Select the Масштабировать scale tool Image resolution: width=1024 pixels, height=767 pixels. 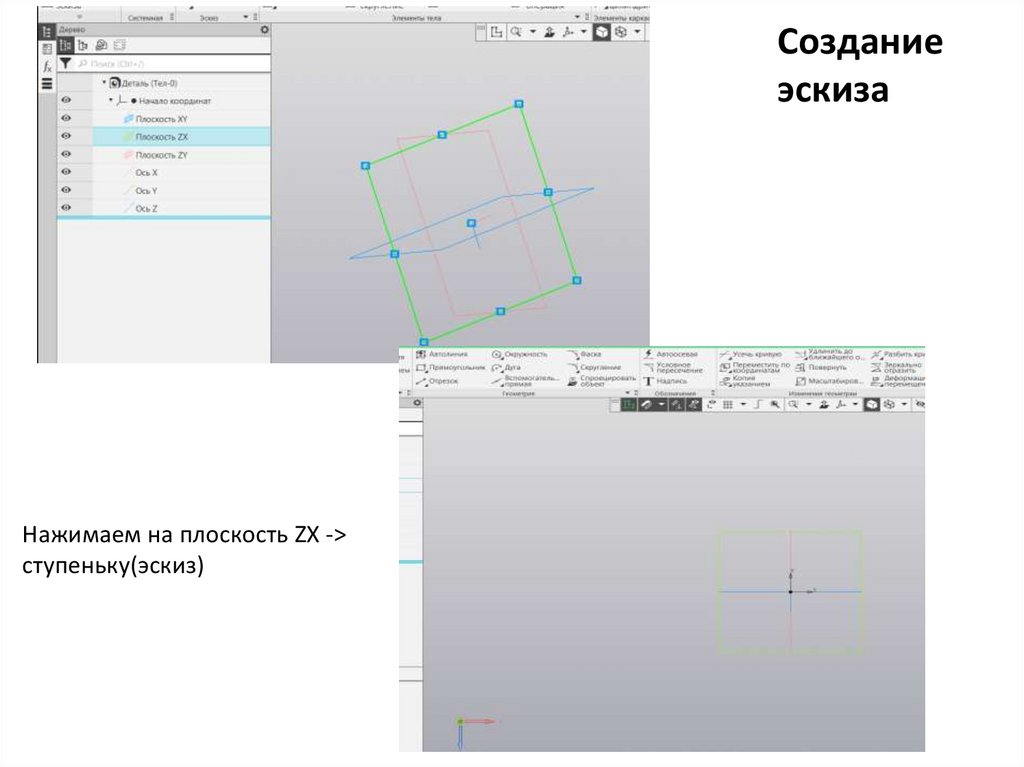coord(829,381)
